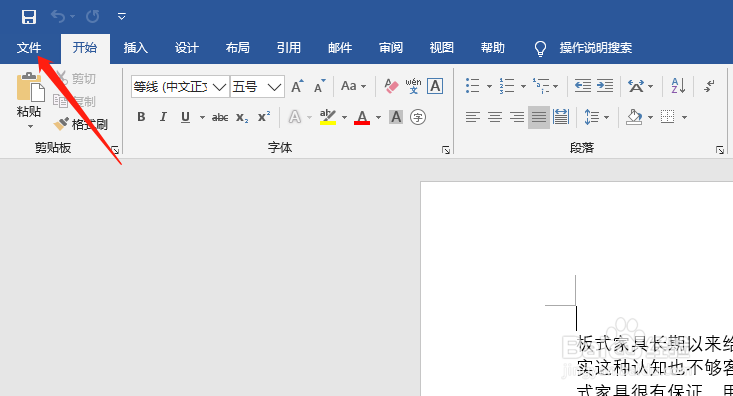Click the 格式刷 Format Painter button
Viewport: 733px width, 396px height.
(80, 124)
